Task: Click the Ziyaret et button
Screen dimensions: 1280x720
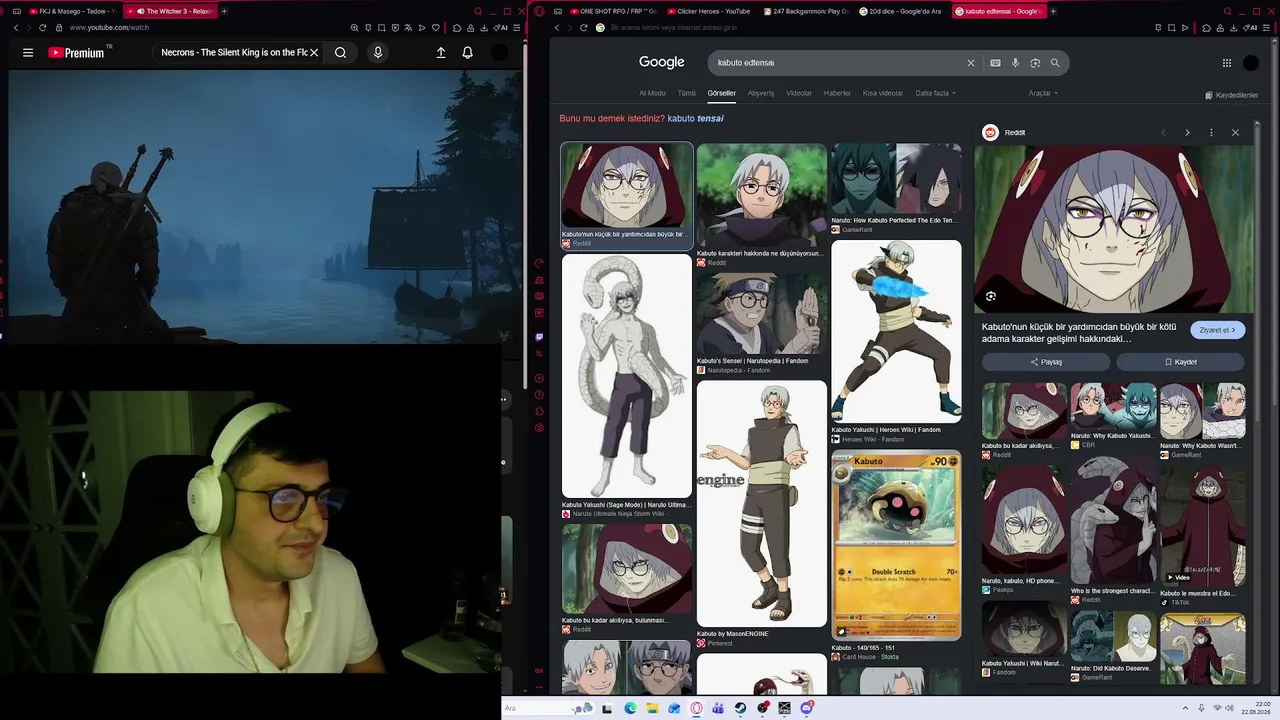Action: pos(1218,330)
